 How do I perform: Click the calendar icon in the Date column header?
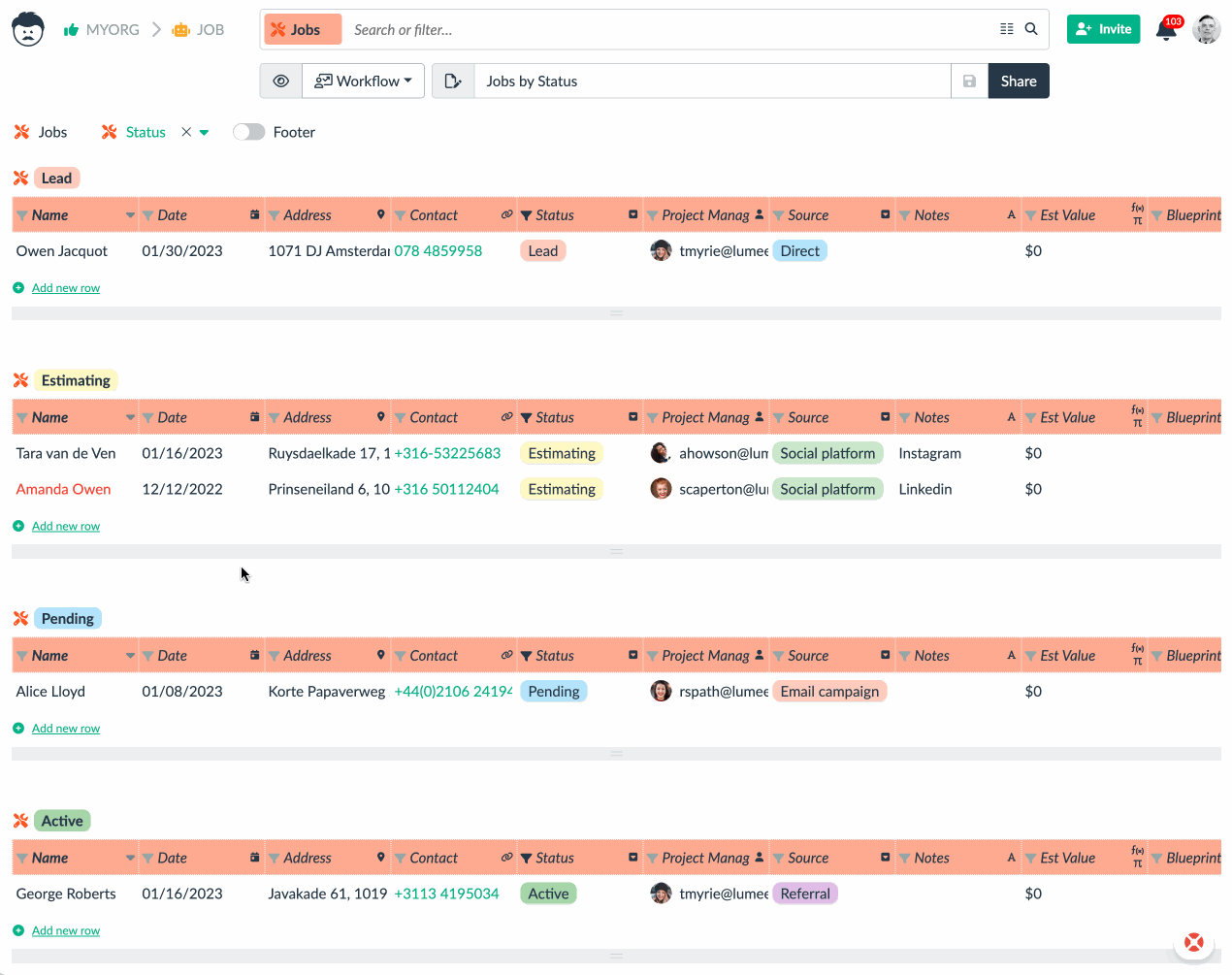252,214
